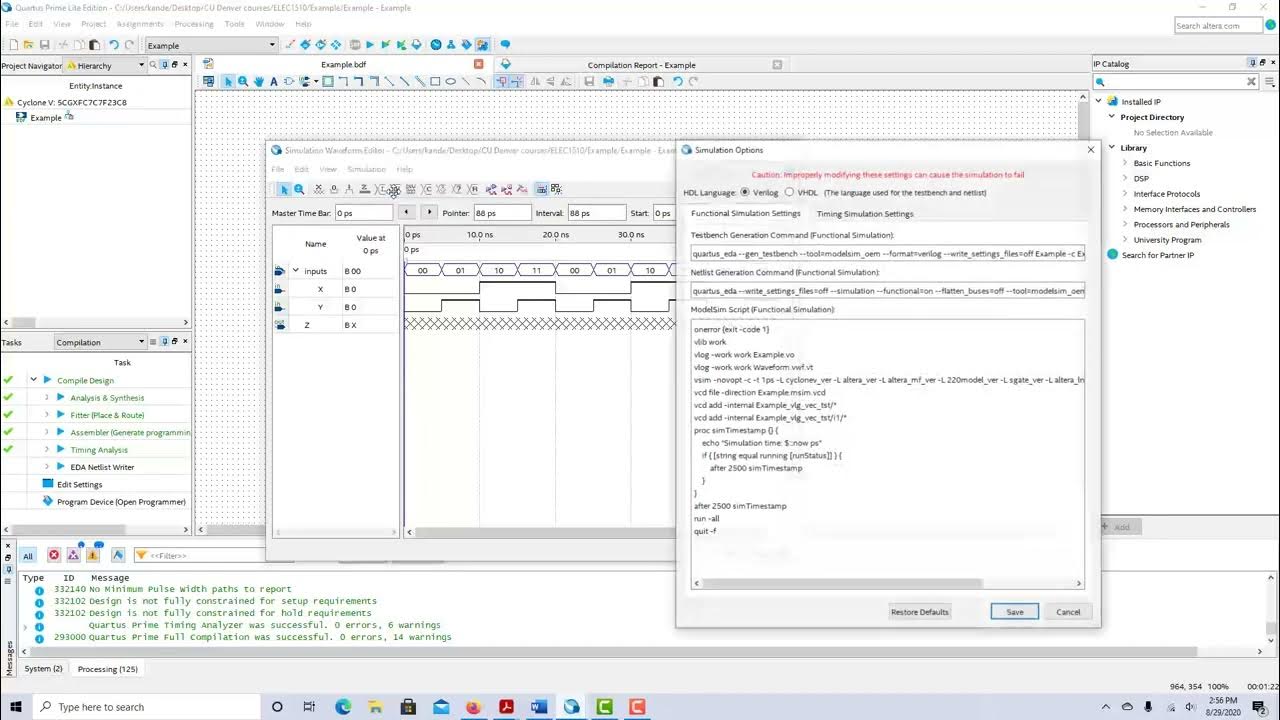Click the Save button in Simulation Options

coord(1014,612)
